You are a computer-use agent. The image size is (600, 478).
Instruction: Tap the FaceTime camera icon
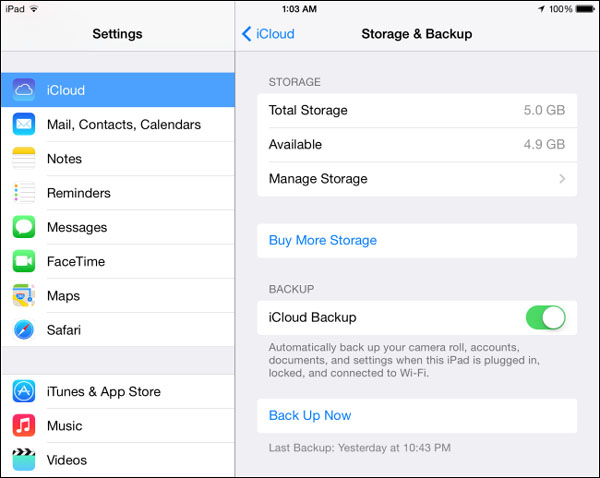click(x=24, y=261)
